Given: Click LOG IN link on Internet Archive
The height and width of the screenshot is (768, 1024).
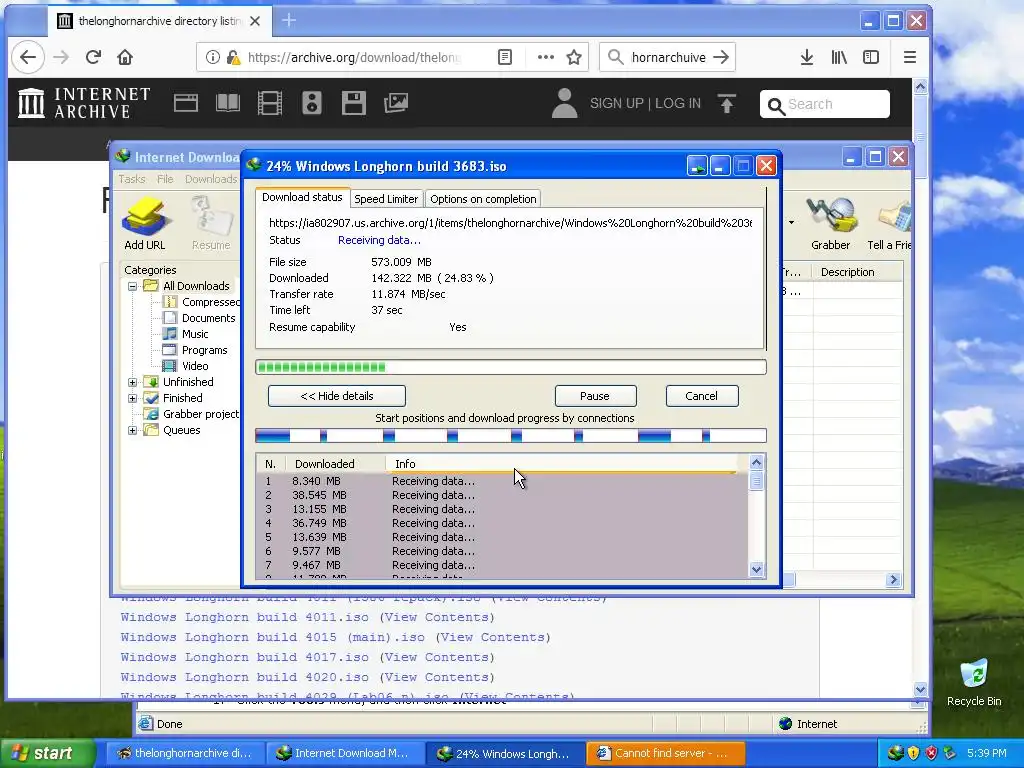Looking at the screenshot, I should click(x=678, y=103).
